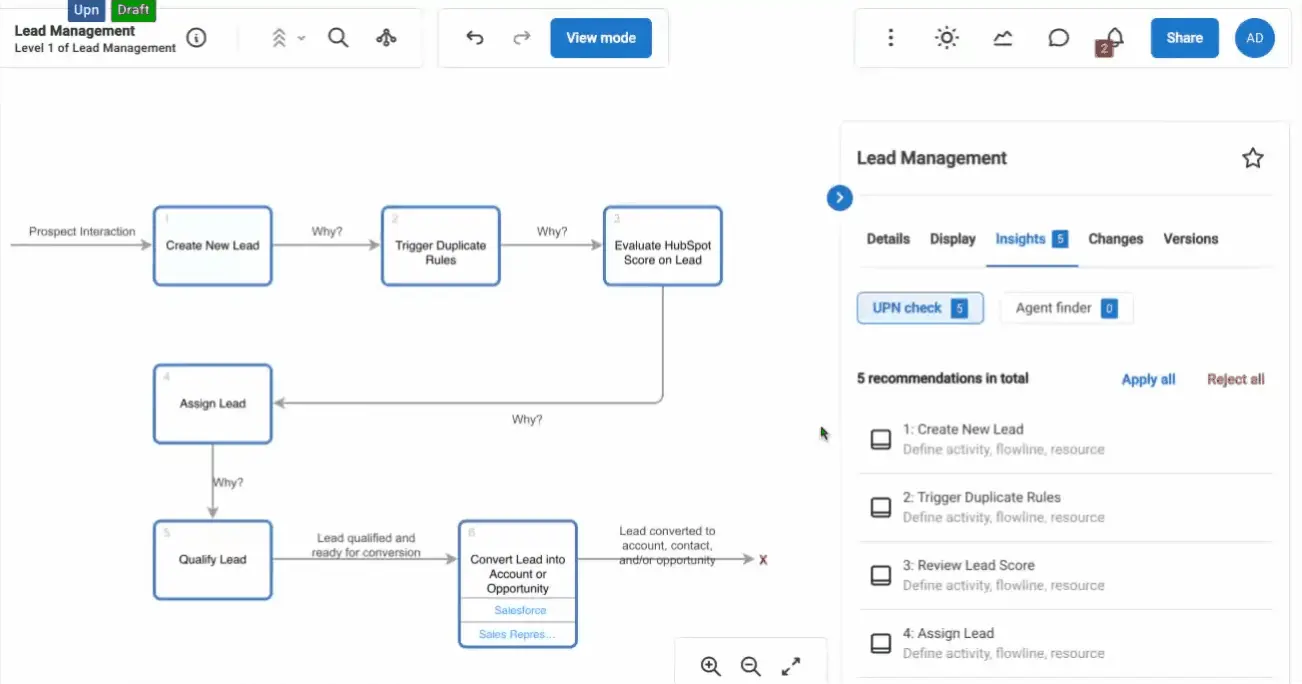
Task: Open recommendation 2: Trigger Duplicate Rules
Action: click(1066, 507)
